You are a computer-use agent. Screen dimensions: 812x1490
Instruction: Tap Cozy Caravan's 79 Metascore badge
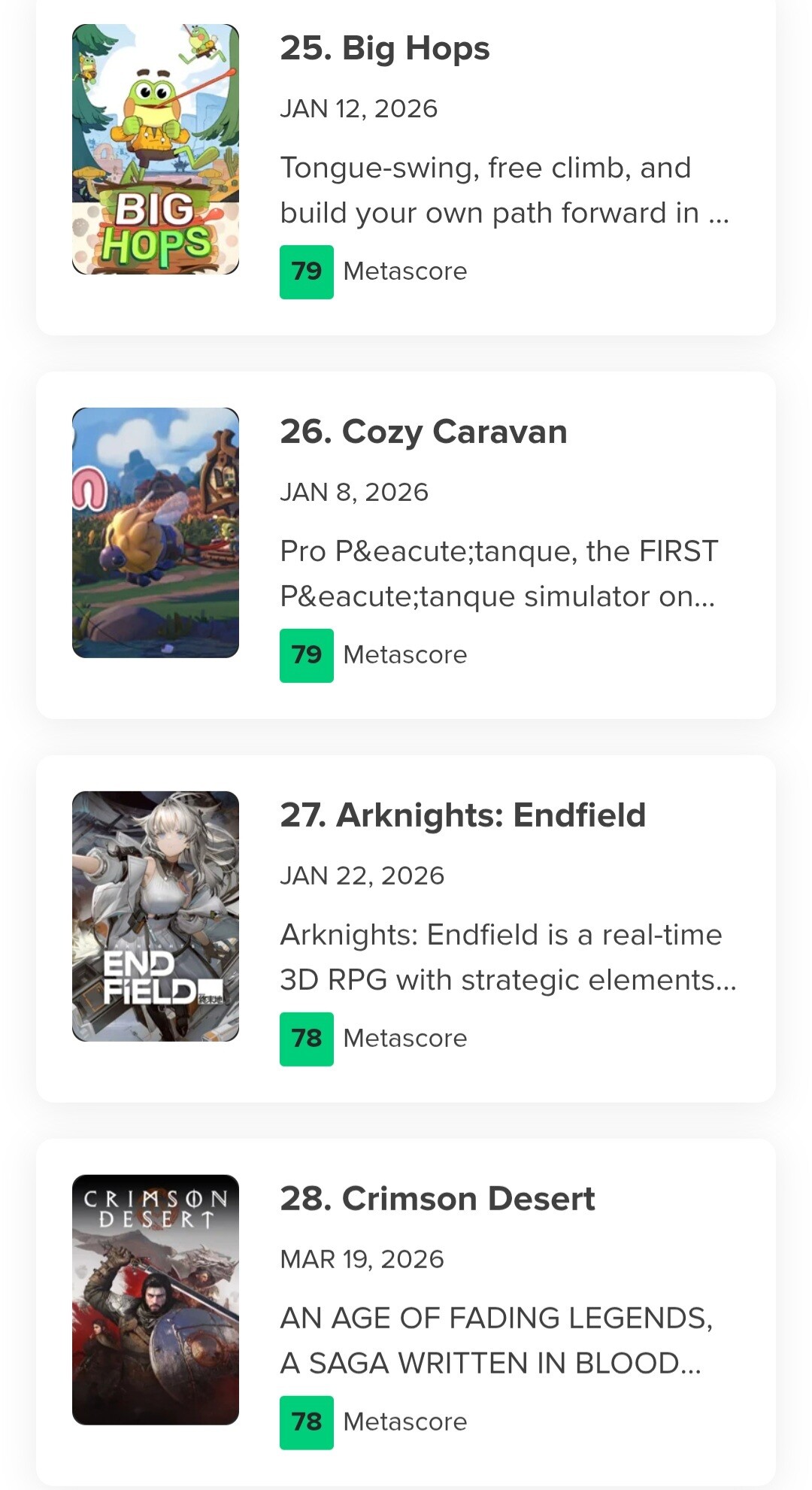pos(307,655)
